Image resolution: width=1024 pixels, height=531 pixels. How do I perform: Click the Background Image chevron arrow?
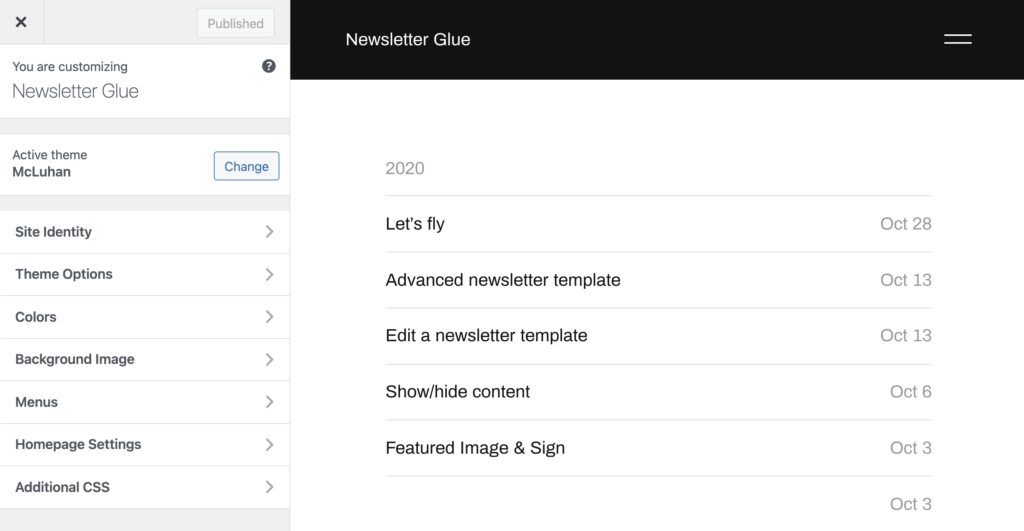[269, 359]
